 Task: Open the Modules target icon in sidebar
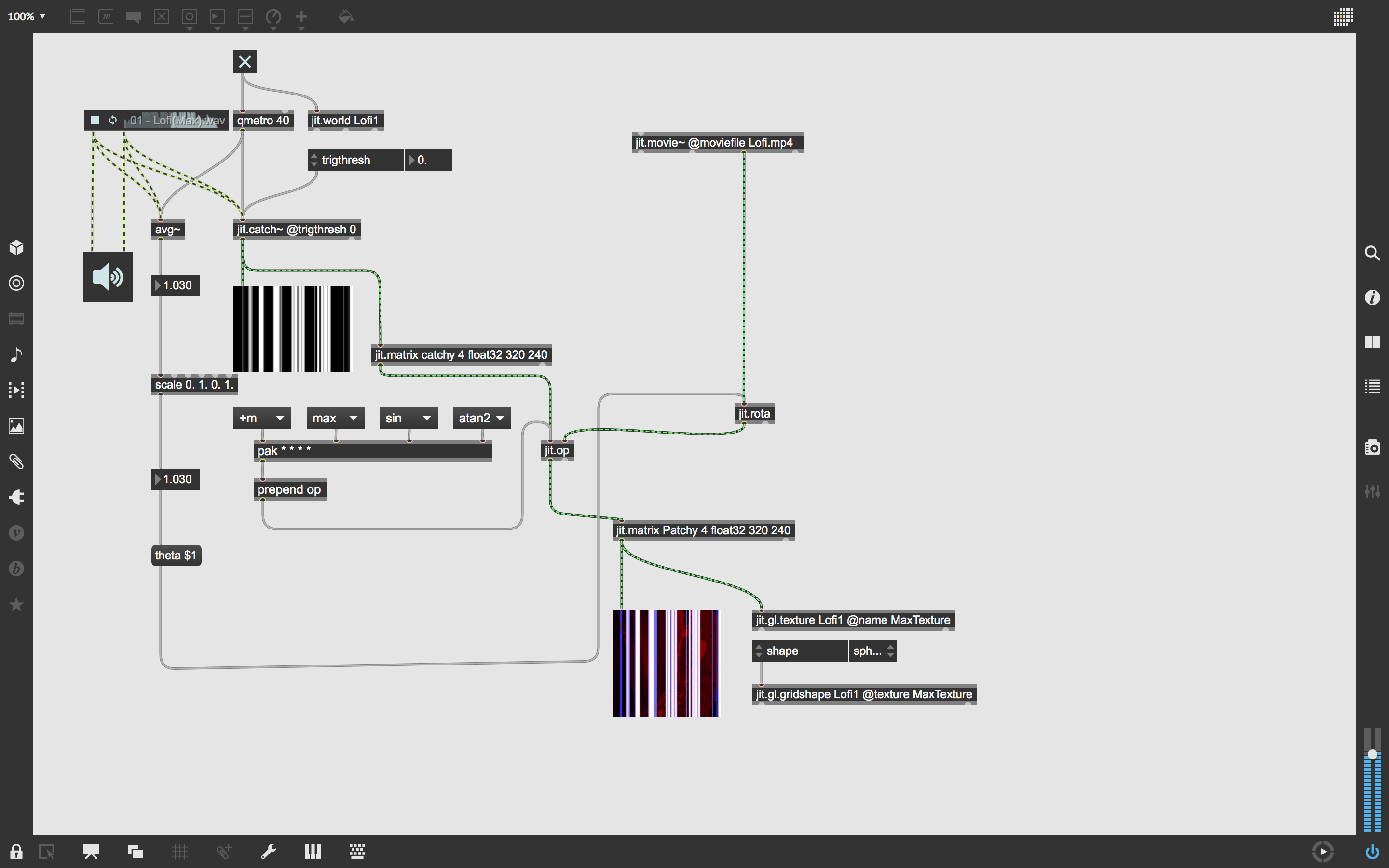17,283
